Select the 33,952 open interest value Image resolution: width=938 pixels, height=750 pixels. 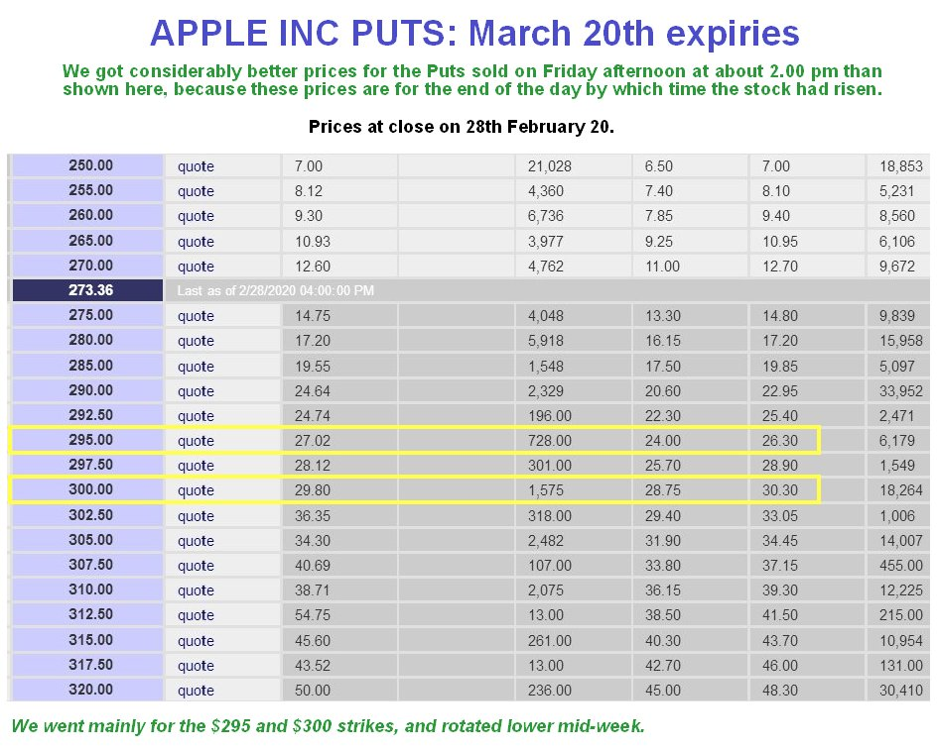(x=901, y=391)
